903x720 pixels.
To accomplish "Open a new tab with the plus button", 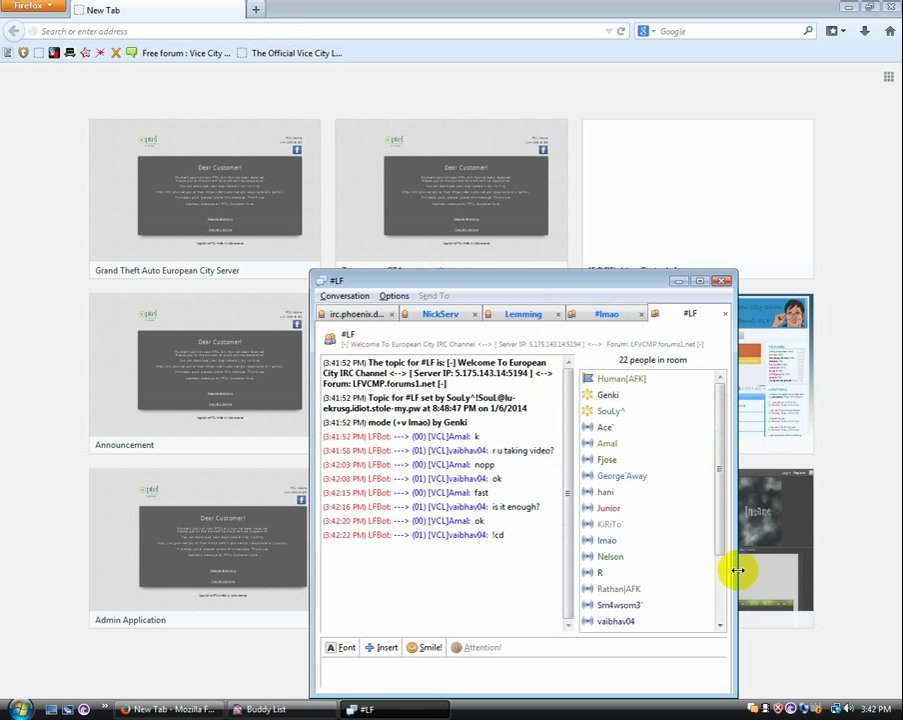I will point(256,10).
